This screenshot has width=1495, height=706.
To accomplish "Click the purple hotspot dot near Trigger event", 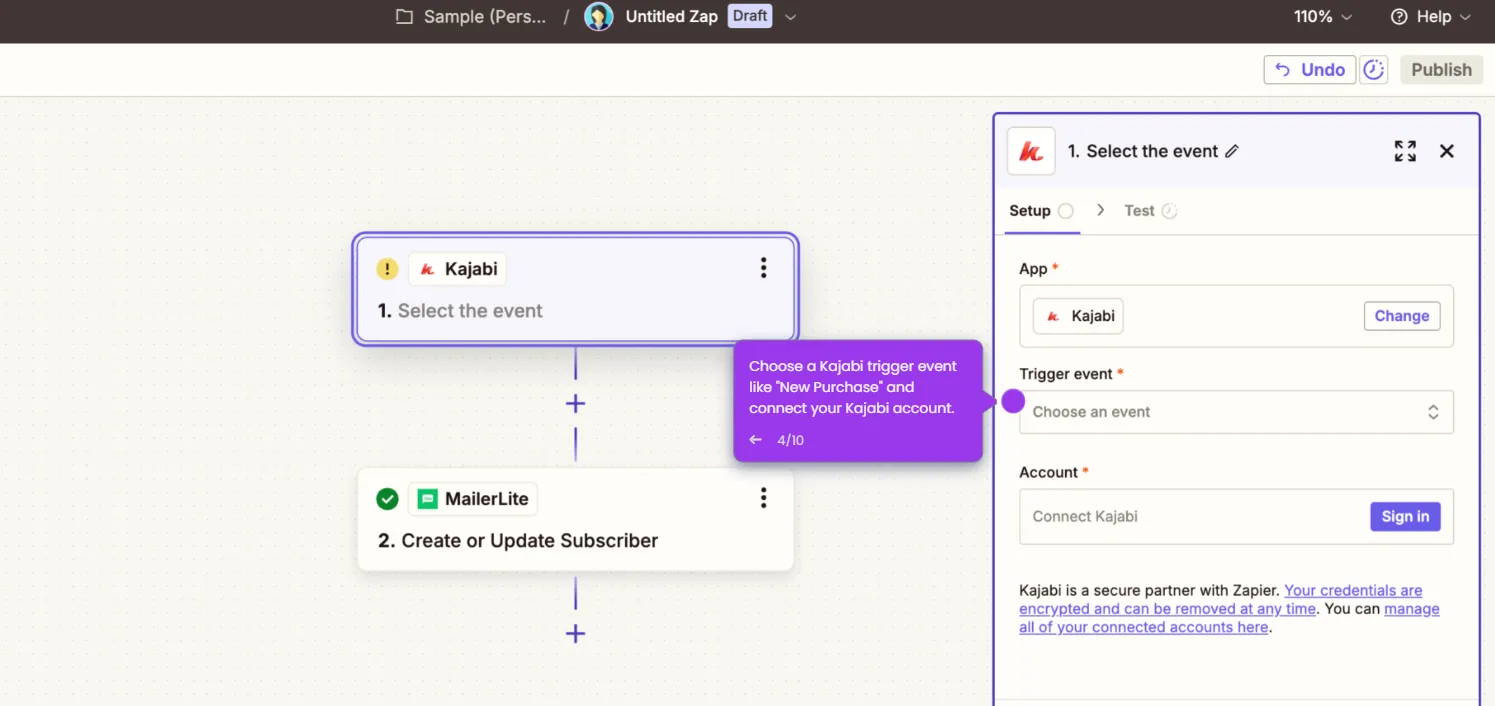I will pos(1013,401).
